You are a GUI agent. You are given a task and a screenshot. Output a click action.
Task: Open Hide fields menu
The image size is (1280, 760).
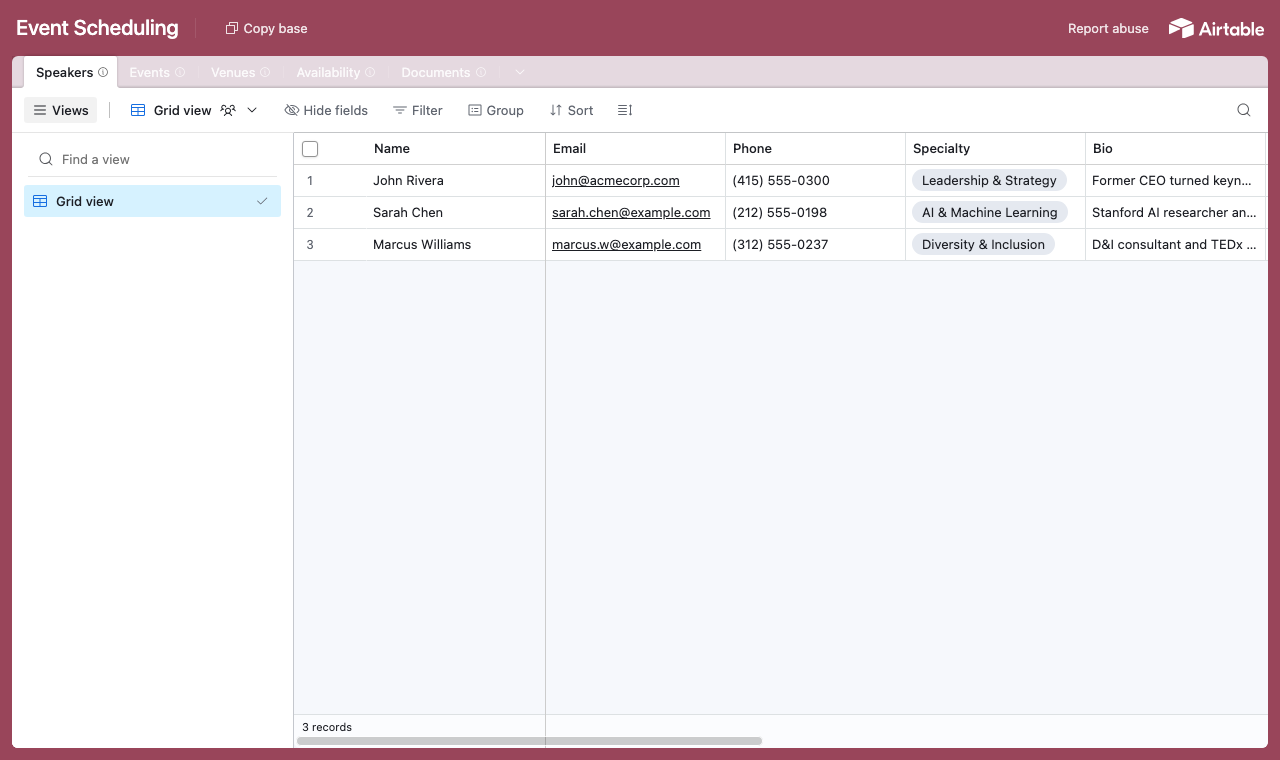pyautogui.click(x=326, y=110)
